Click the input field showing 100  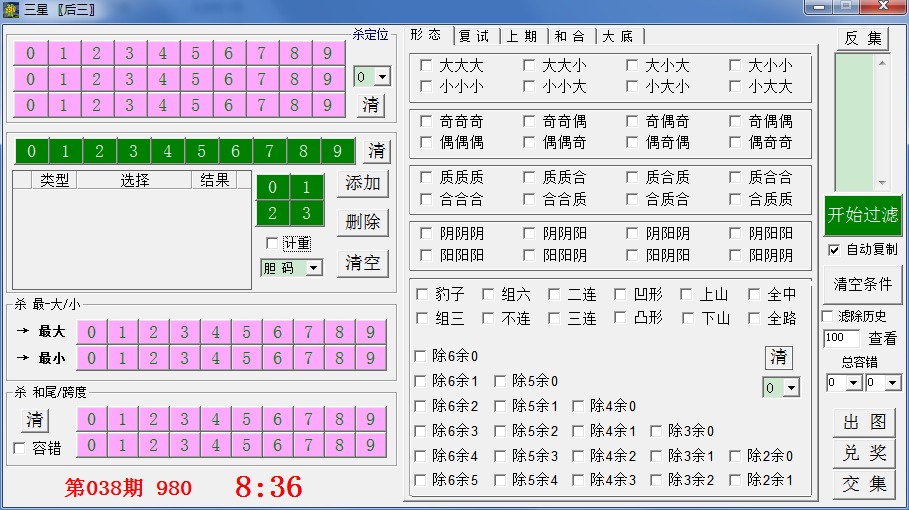[840, 339]
